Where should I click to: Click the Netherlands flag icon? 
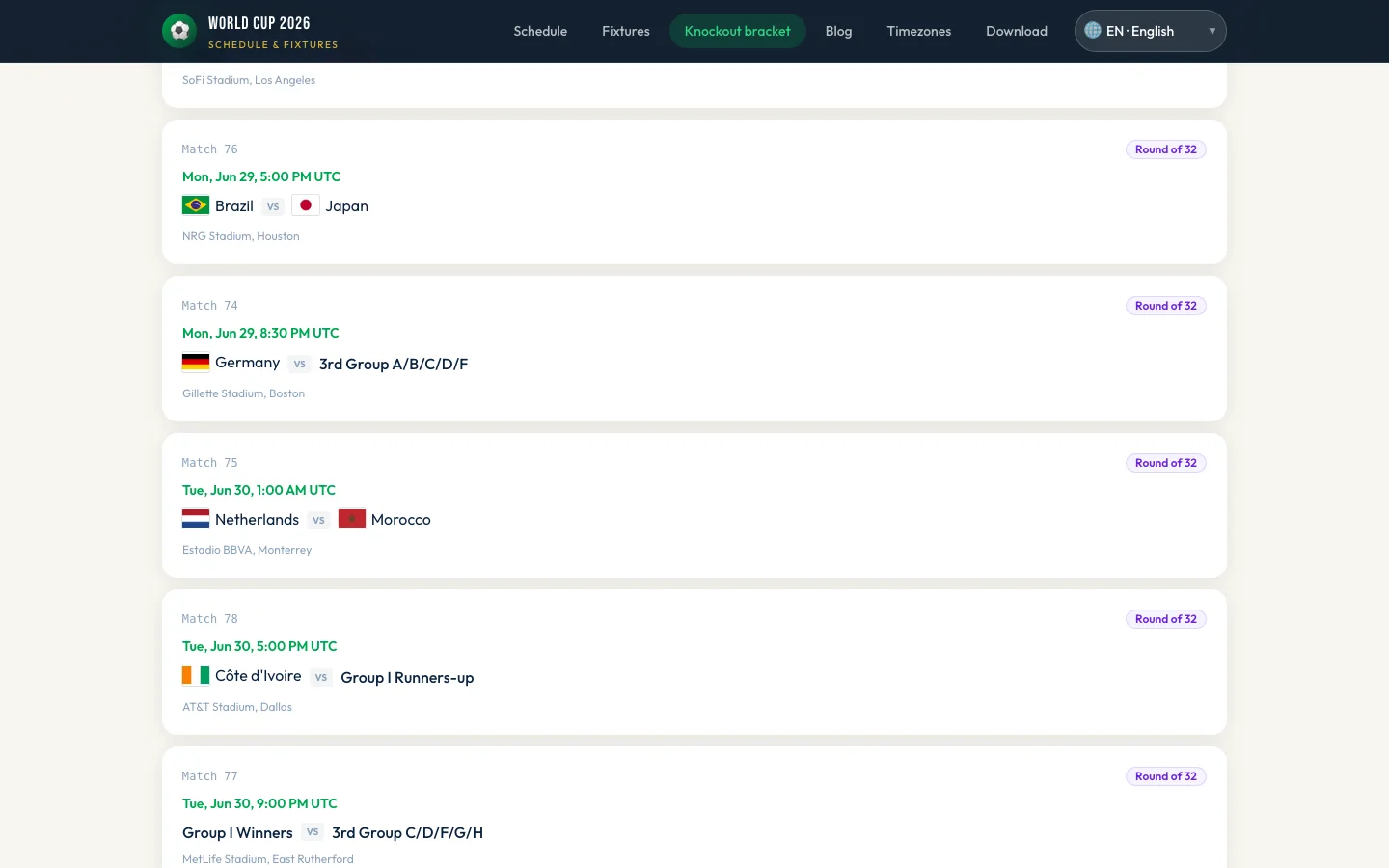196,519
